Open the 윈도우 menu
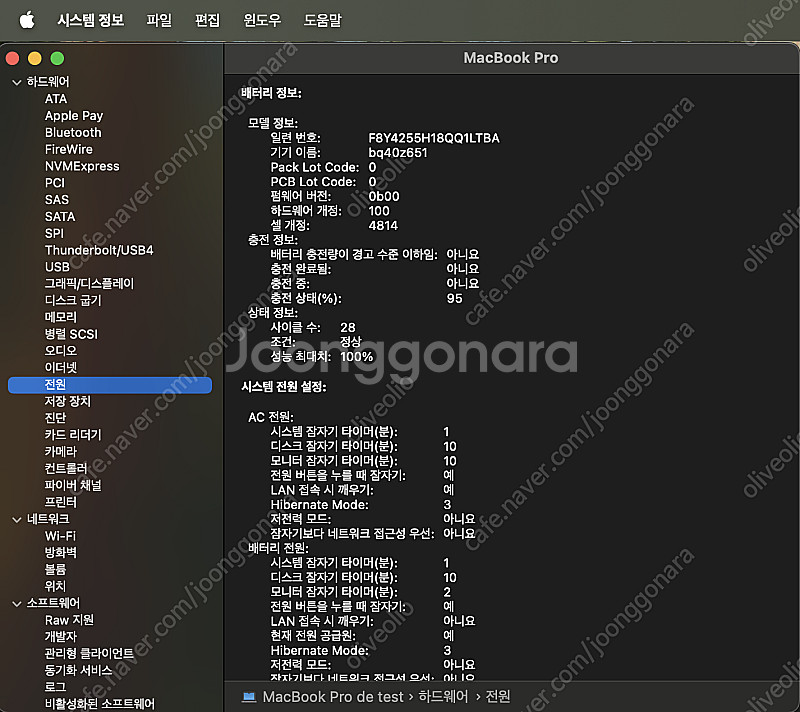The image size is (800, 712). pos(262,20)
